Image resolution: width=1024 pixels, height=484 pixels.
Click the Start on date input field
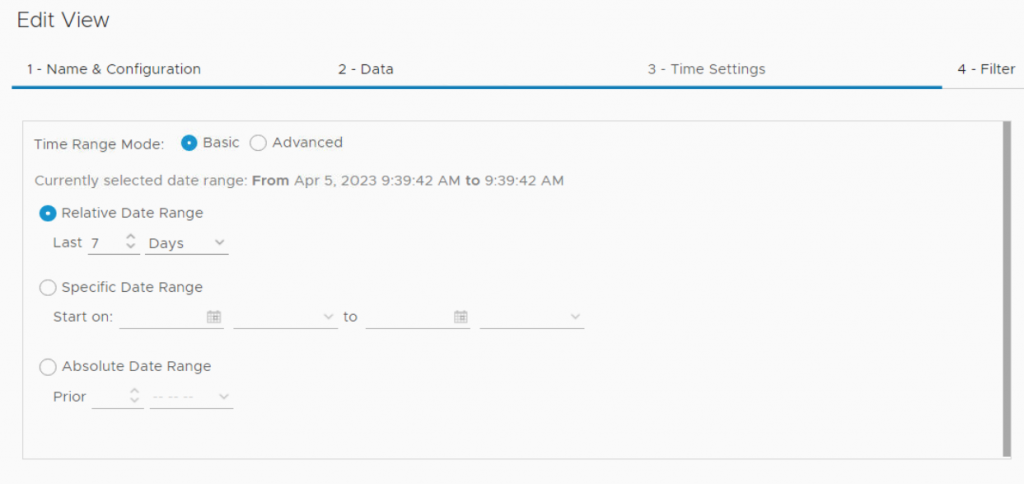(160, 317)
